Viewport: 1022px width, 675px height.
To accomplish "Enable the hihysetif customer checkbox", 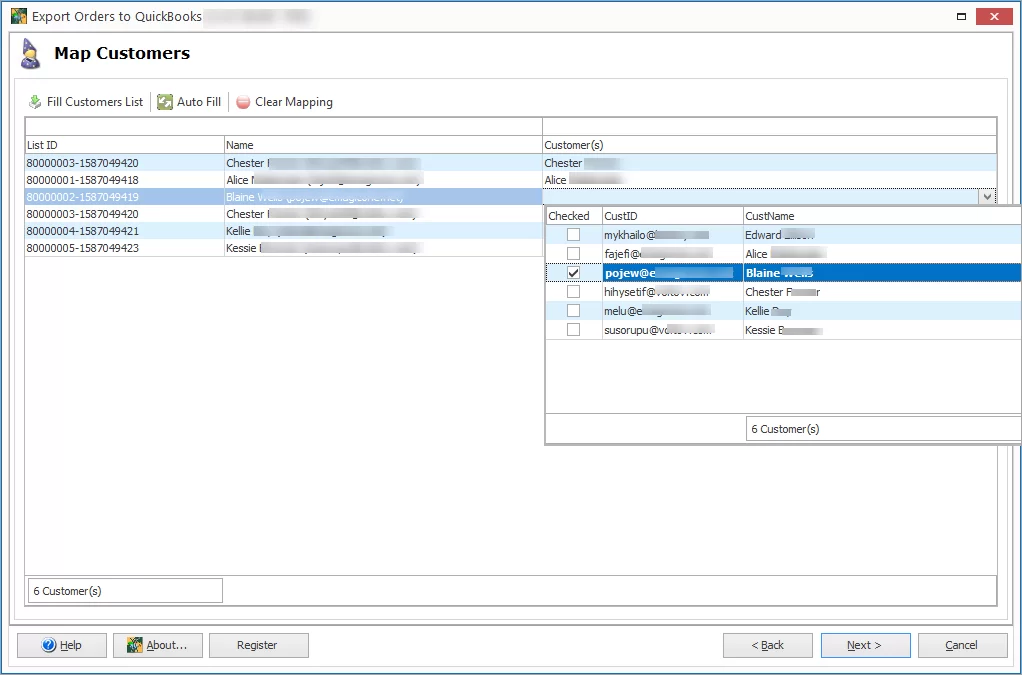I will 574,291.
